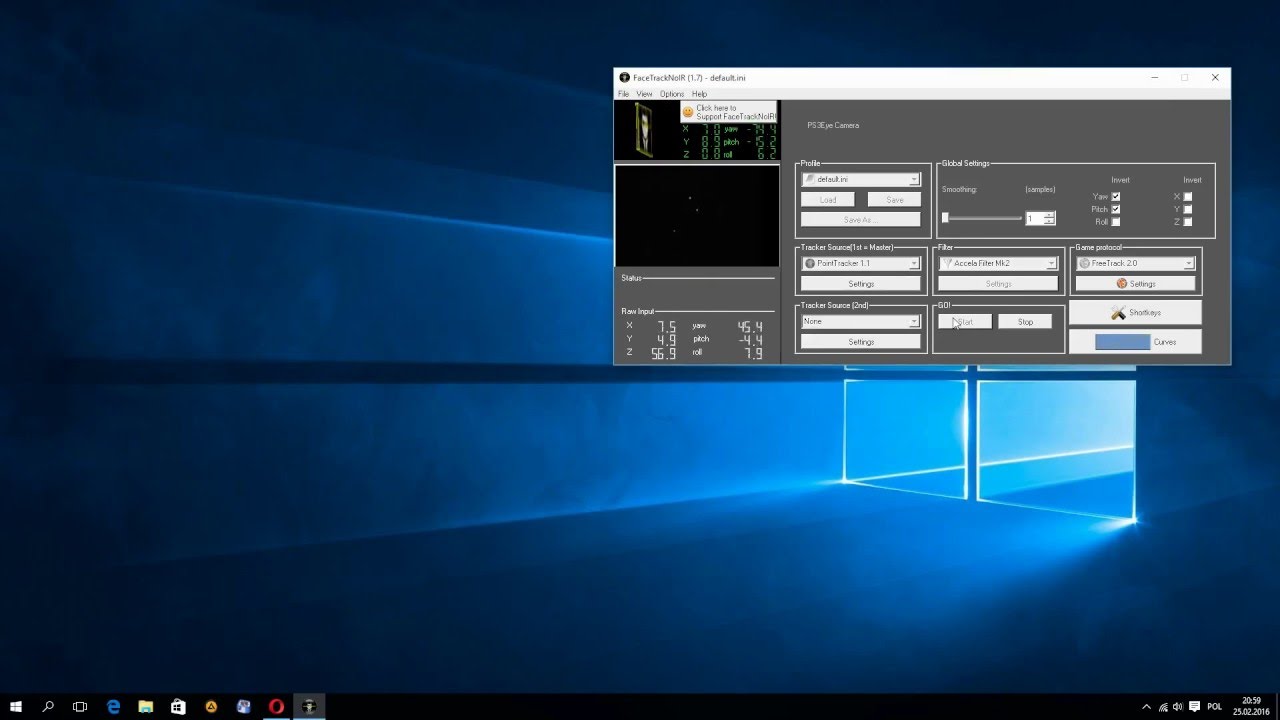The width and height of the screenshot is (1280, 720).
Task: Click the Smoothing slider handle
Action: pyautogui.click(x=945, y=218)
